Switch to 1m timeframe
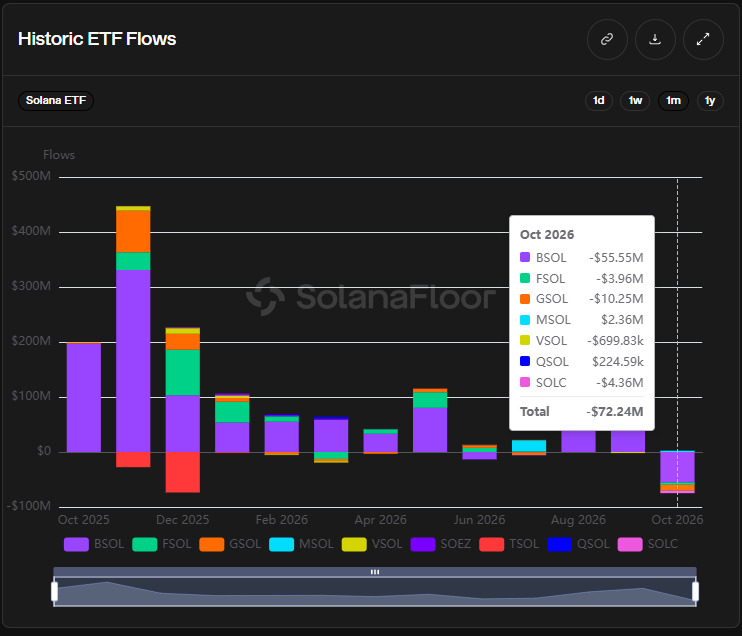The image size is (742, 636). 673,101
